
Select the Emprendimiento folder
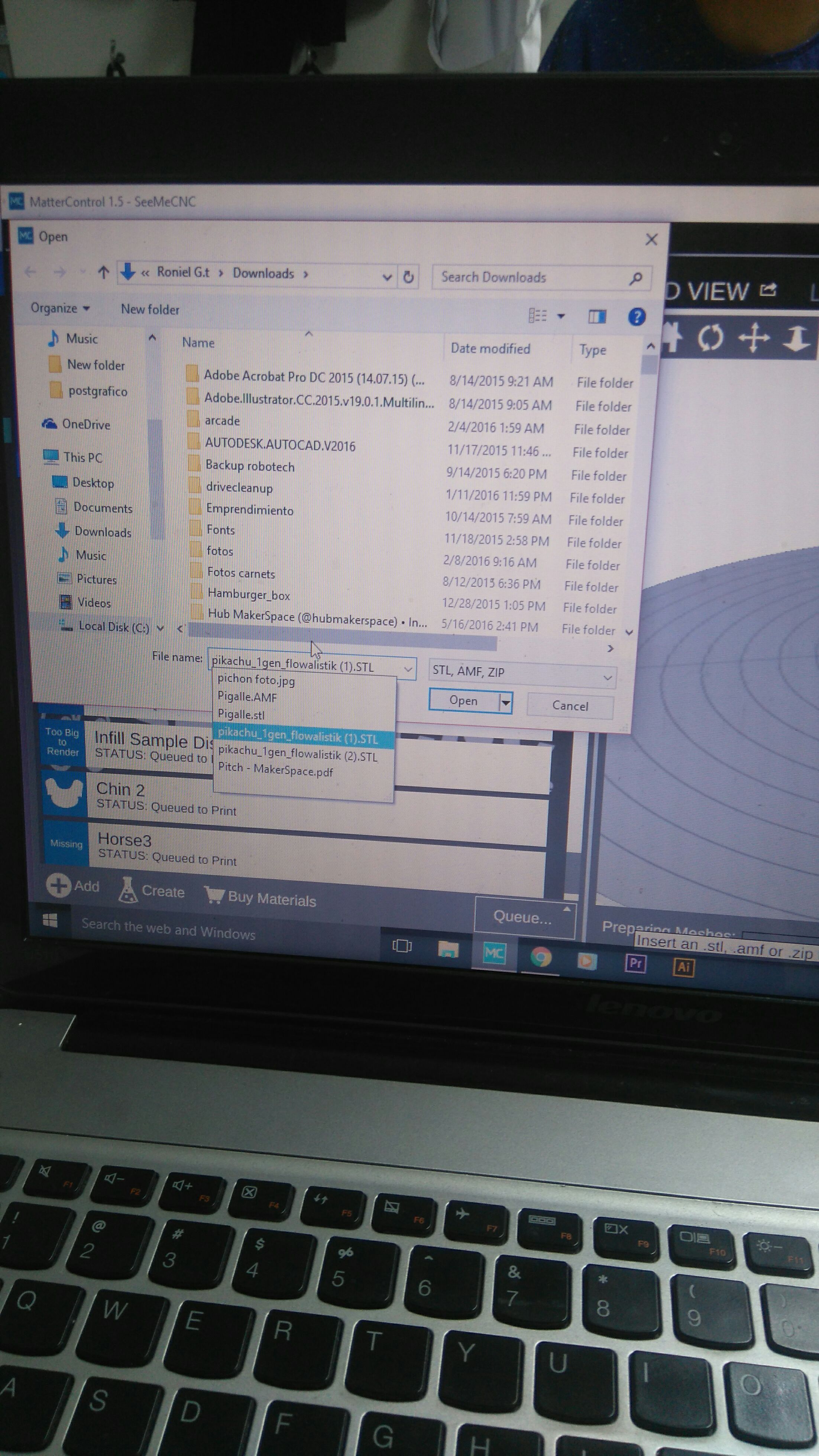(242, 509)
